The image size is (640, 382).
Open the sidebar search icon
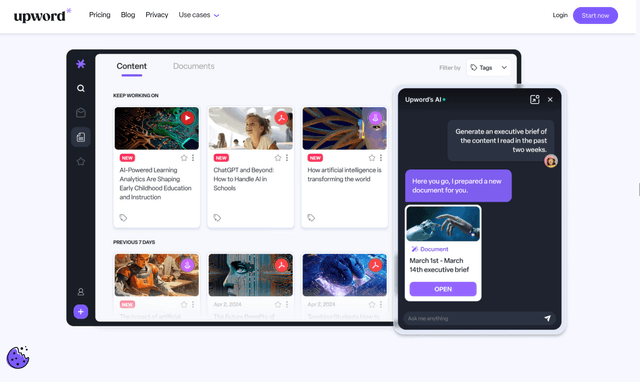tap(81, 88)
